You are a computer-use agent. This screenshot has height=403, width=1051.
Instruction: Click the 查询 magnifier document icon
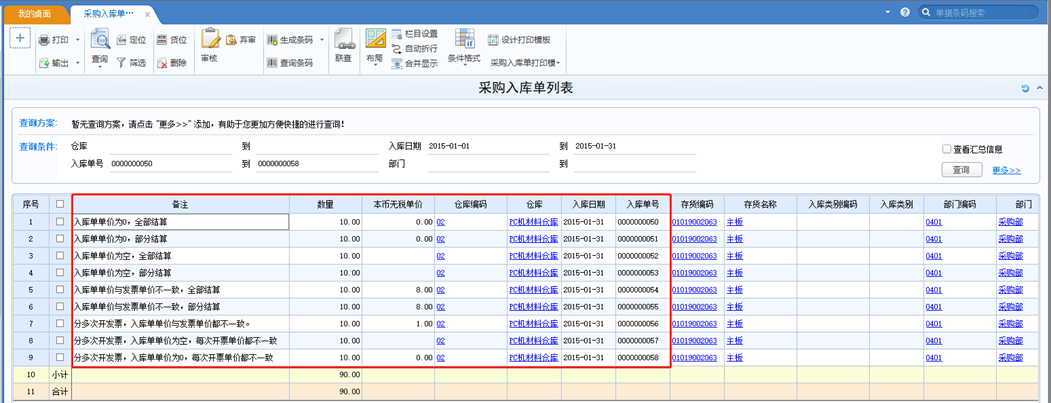tap(100, 40)
